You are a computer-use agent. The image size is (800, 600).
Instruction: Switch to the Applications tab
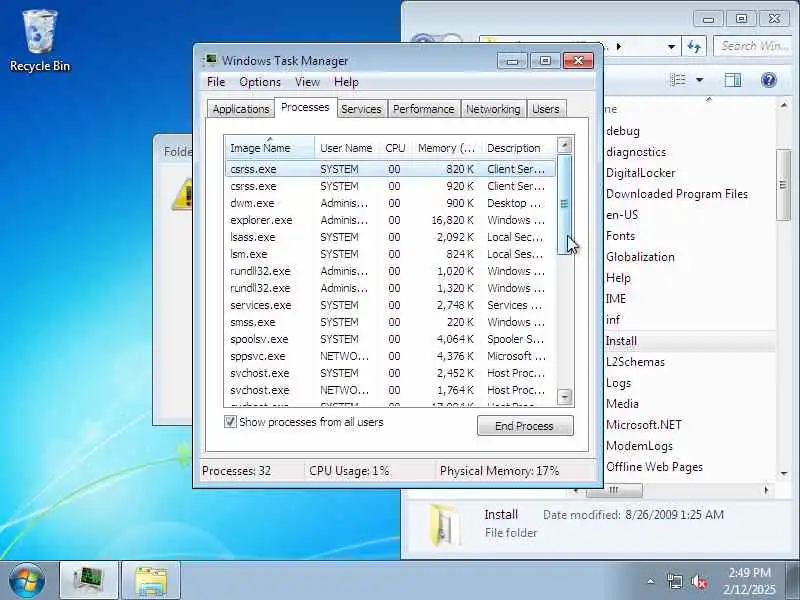tap(240, 109)
